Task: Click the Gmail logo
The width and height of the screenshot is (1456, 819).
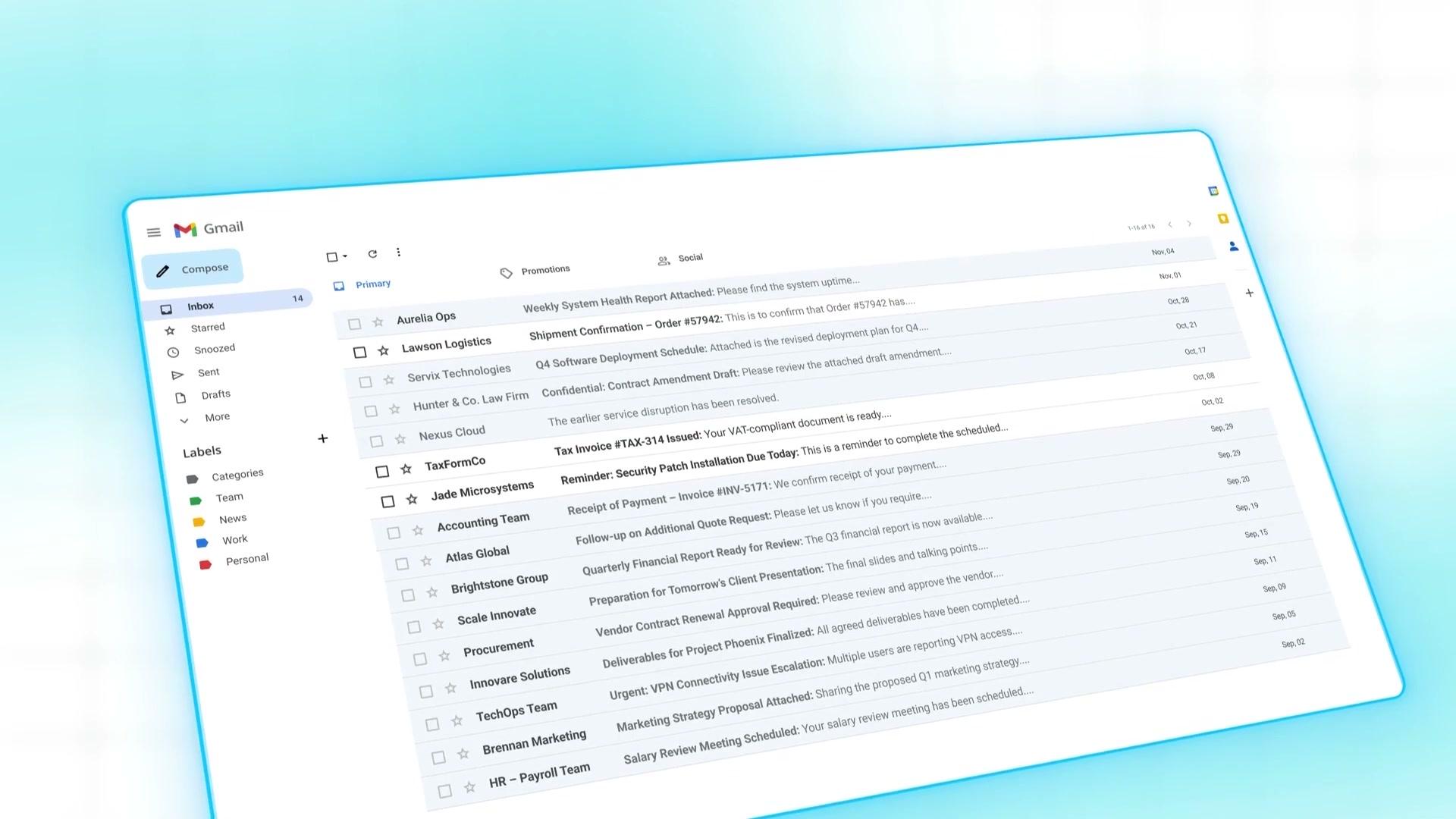Action: tap(209, 228)
